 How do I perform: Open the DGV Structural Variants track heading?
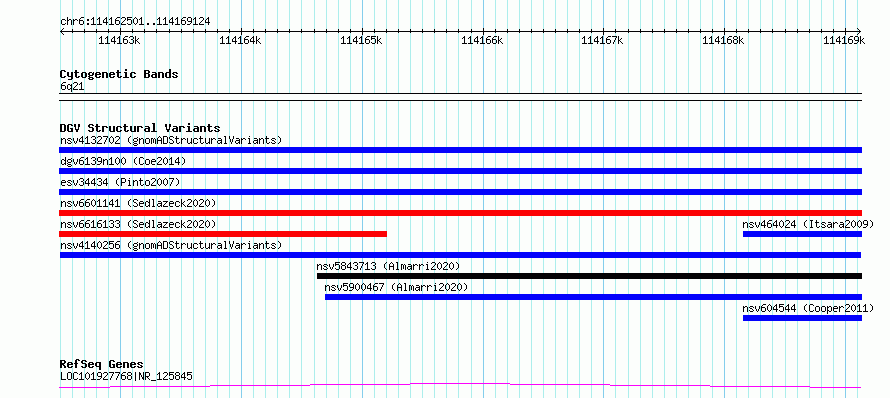(140, 128)
